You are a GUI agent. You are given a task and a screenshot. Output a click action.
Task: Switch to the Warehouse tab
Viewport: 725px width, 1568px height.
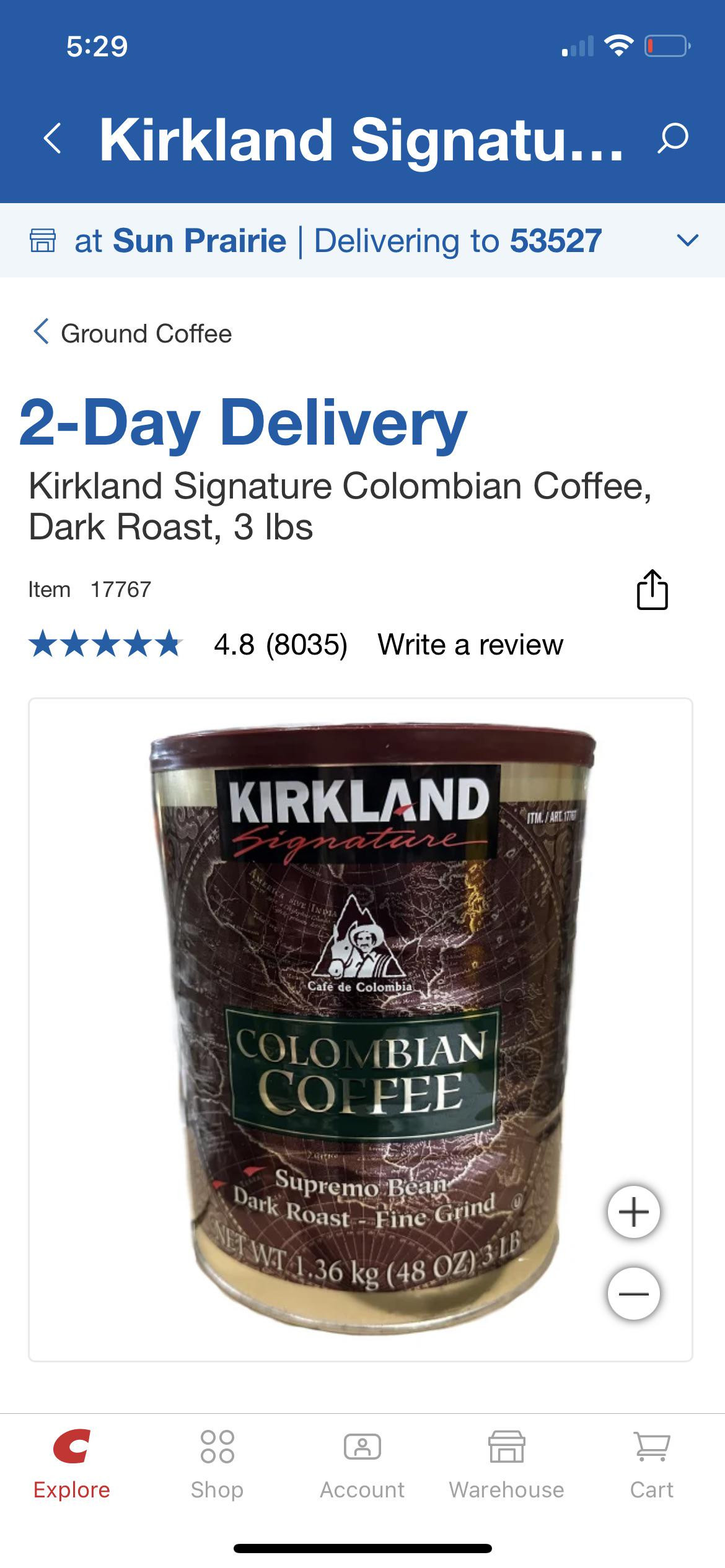coord(507,1465)
